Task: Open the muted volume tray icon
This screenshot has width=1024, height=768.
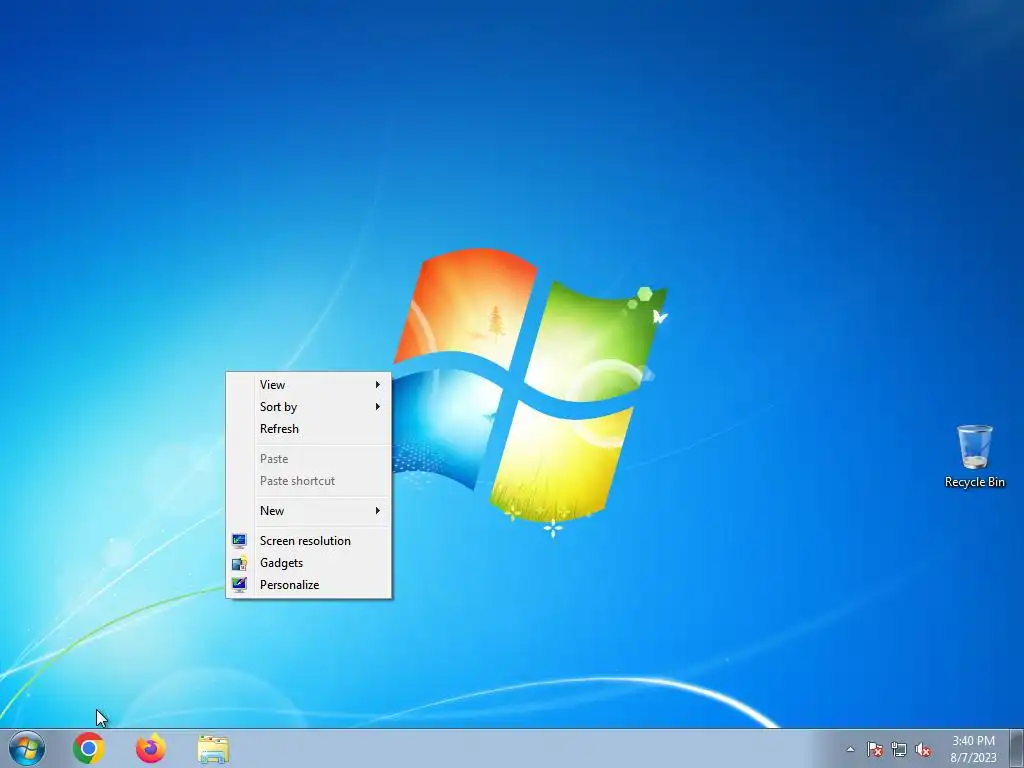Action: point(923,749)
